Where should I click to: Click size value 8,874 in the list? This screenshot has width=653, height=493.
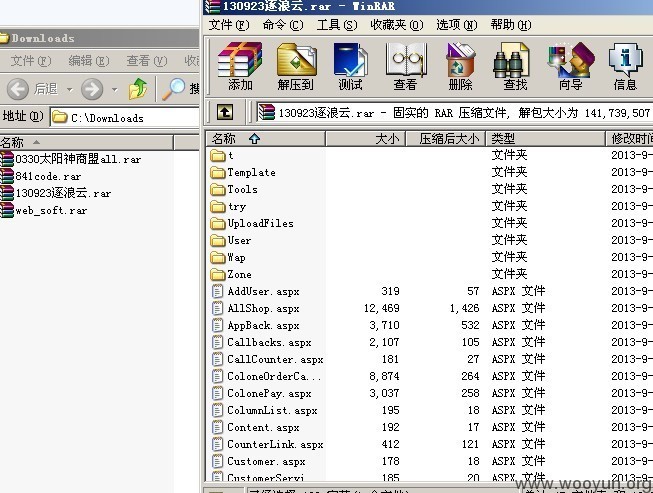coord(384,376)
